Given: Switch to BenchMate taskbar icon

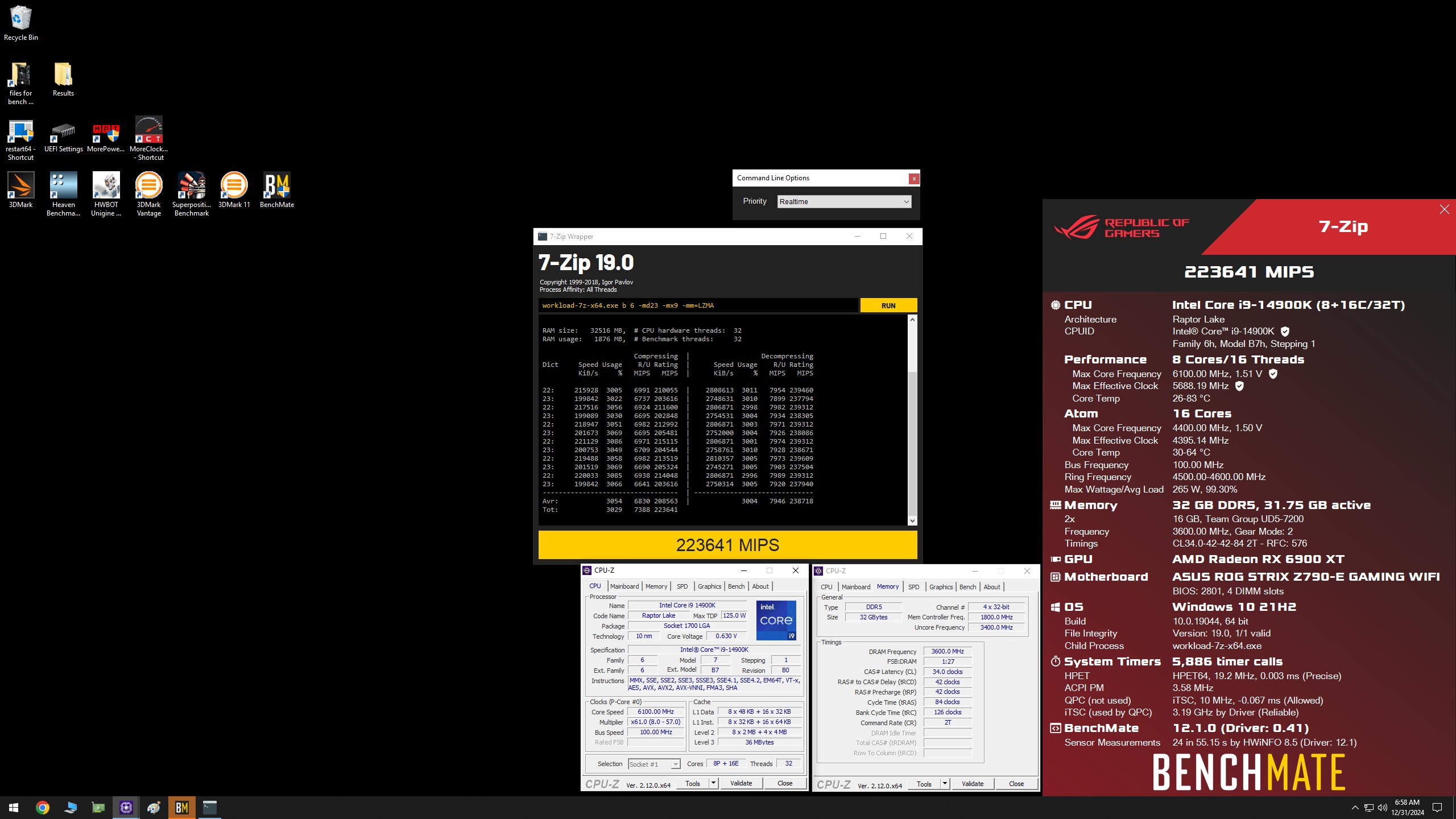Looking at the screenshot, I should pos(181,807).
